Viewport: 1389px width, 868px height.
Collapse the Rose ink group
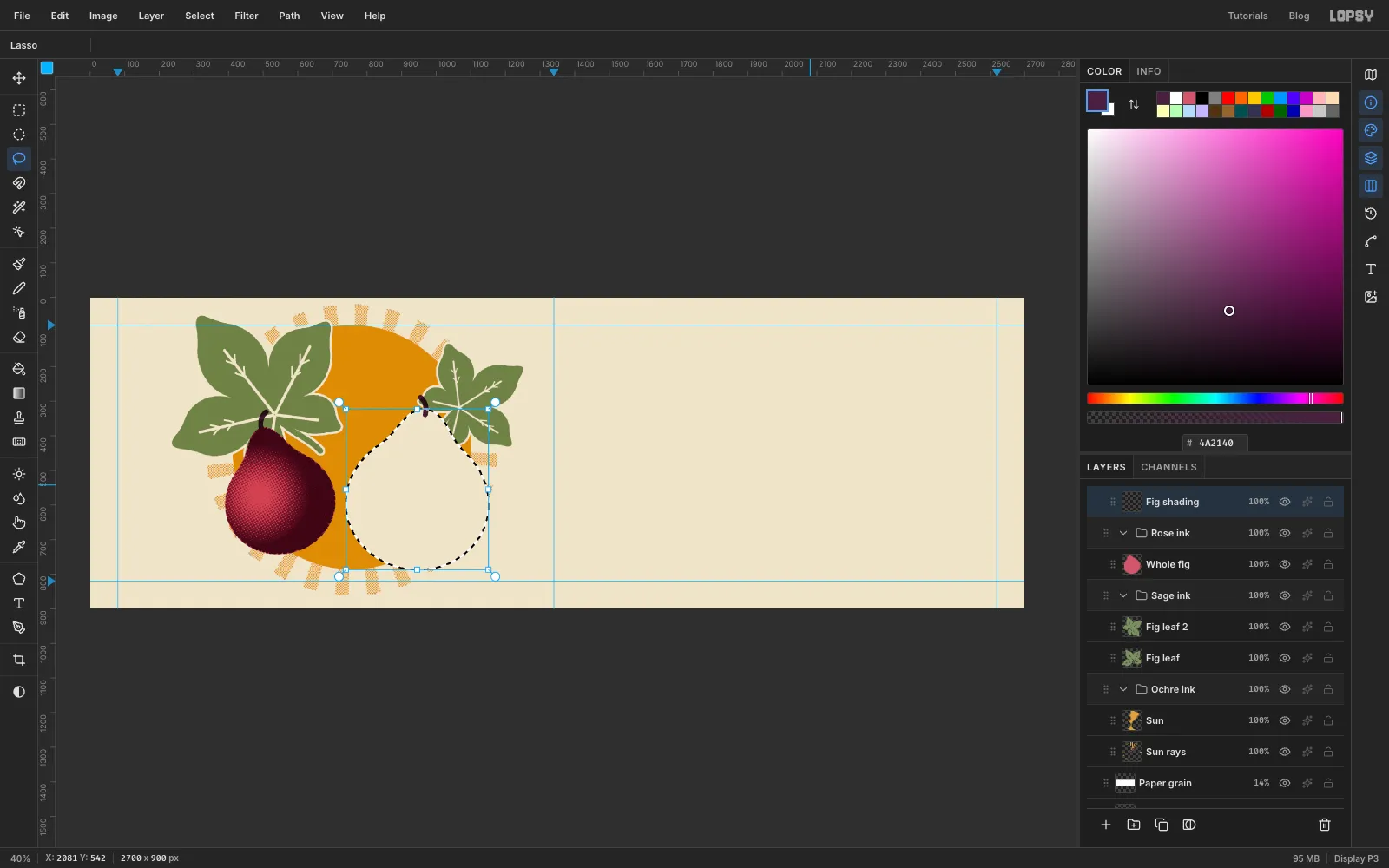point(1123,533)
